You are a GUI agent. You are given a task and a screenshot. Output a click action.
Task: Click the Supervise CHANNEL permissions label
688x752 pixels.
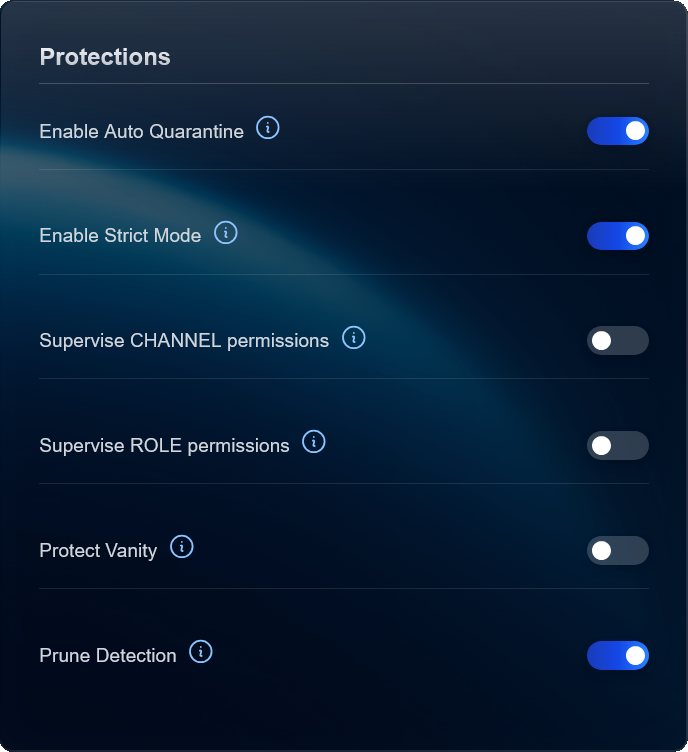[x=184, y=341]
